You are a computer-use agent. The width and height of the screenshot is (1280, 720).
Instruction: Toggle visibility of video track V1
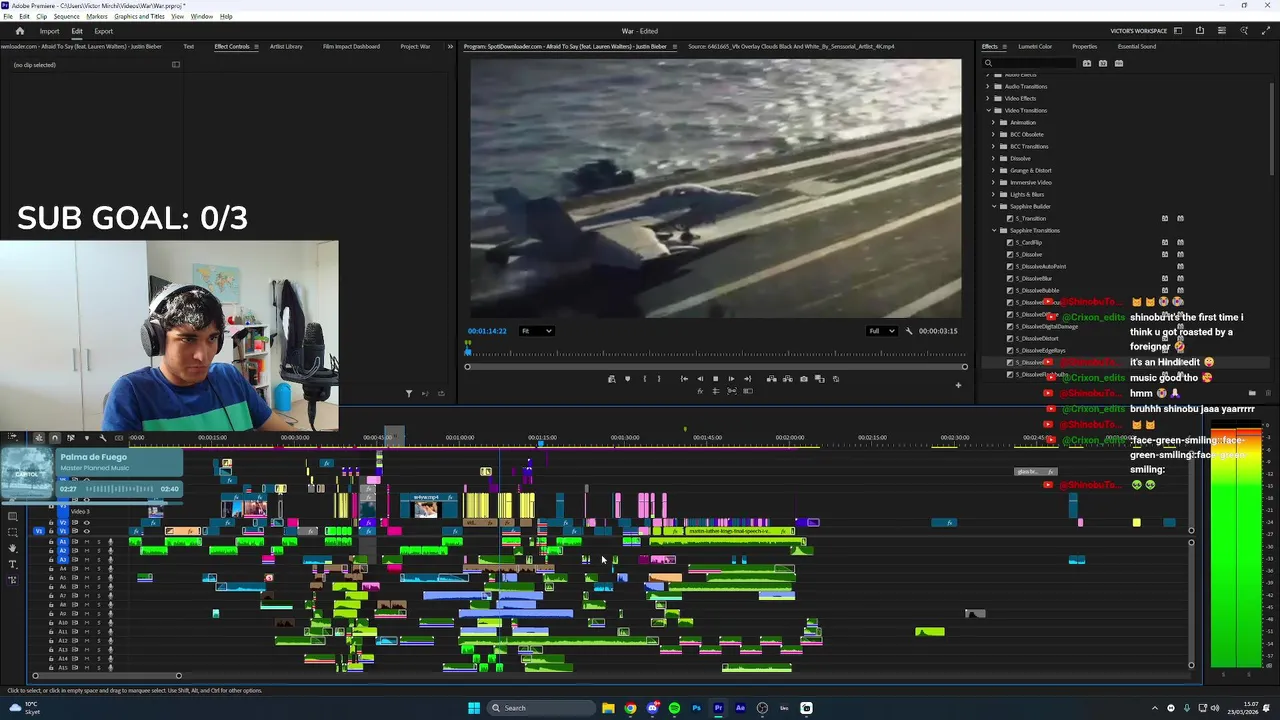[87, 531]
